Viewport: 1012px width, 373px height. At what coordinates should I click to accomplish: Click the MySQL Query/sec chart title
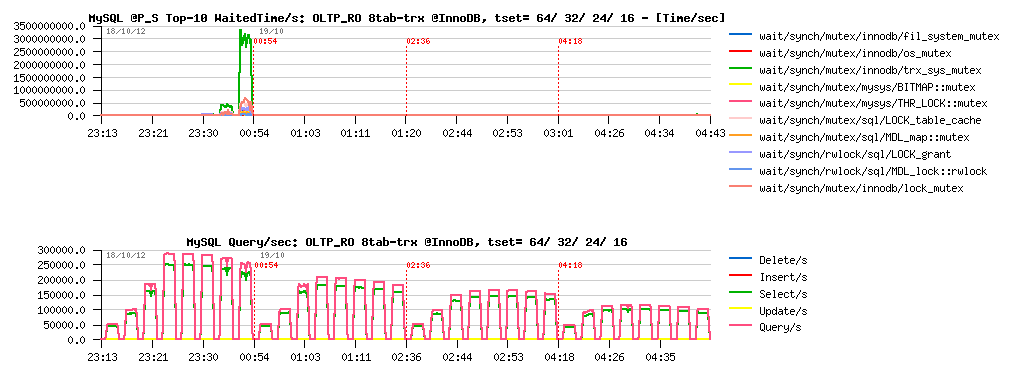[407, 242]
